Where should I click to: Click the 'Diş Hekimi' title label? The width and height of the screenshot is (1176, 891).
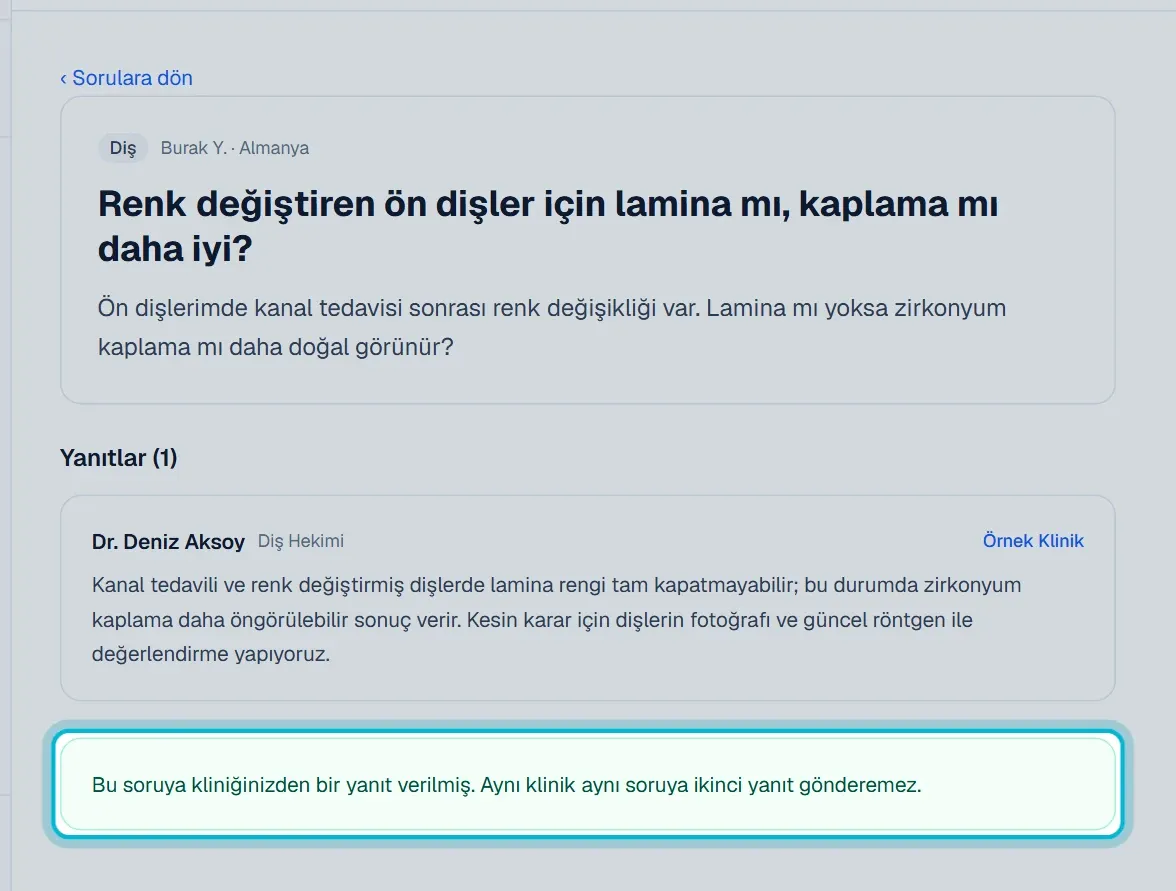pos(301,541)
